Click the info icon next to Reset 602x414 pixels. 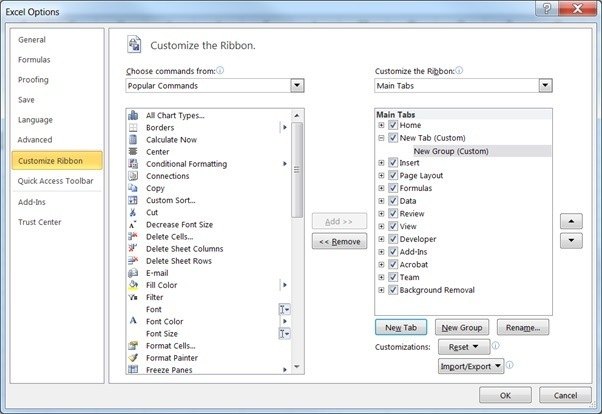tap(496, 346)
